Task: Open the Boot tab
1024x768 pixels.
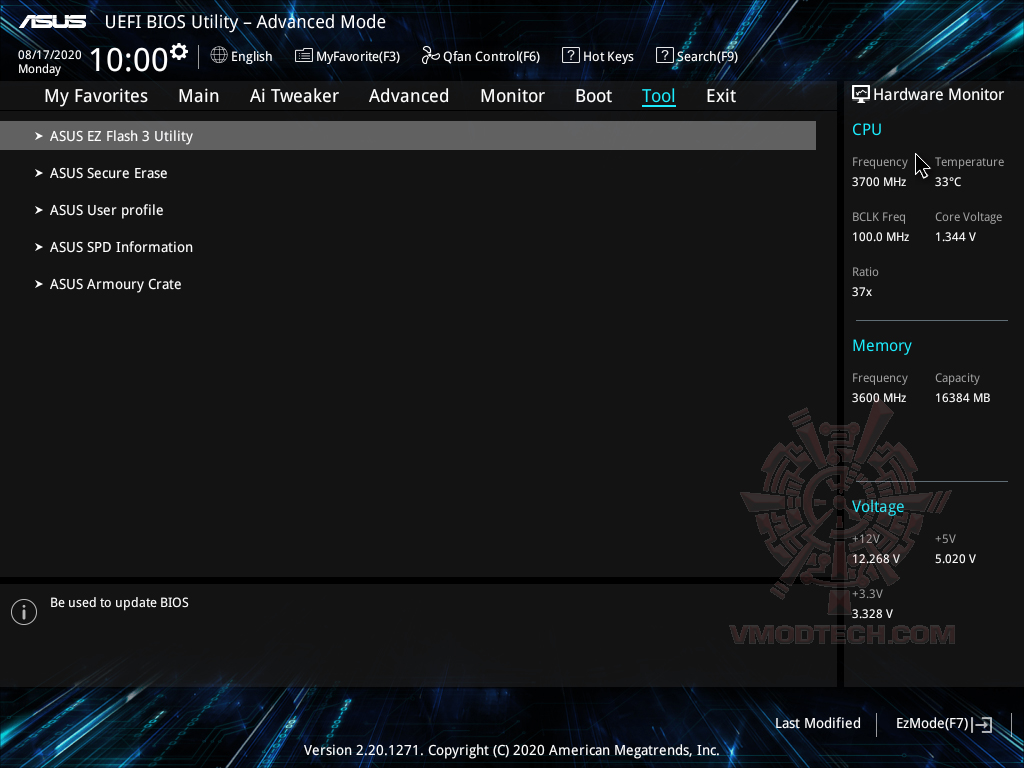Action: (593, 96)
